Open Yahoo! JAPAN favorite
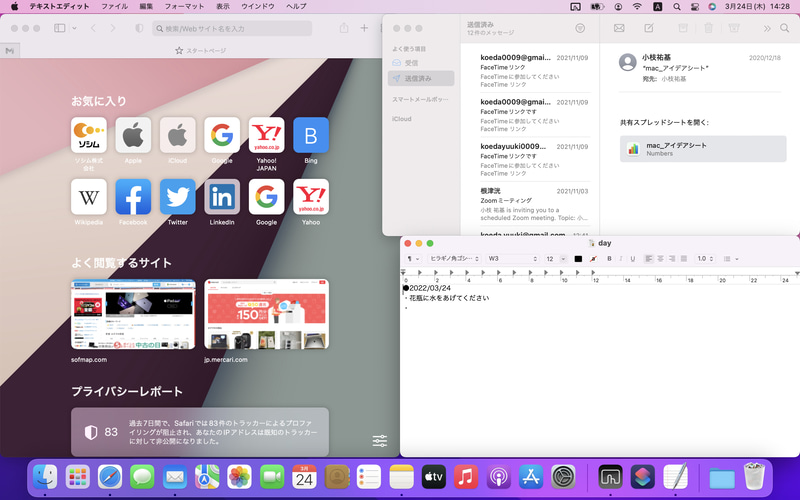The width and height of the screenshot is (800, 500). click(x=266, y=135)
